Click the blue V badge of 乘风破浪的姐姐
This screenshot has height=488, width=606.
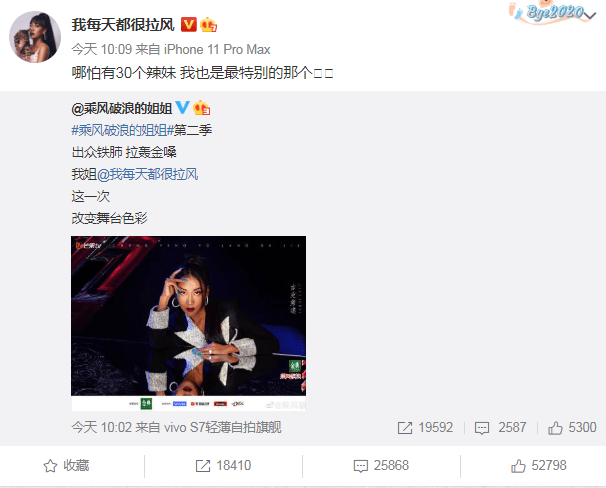pos(182,107)
